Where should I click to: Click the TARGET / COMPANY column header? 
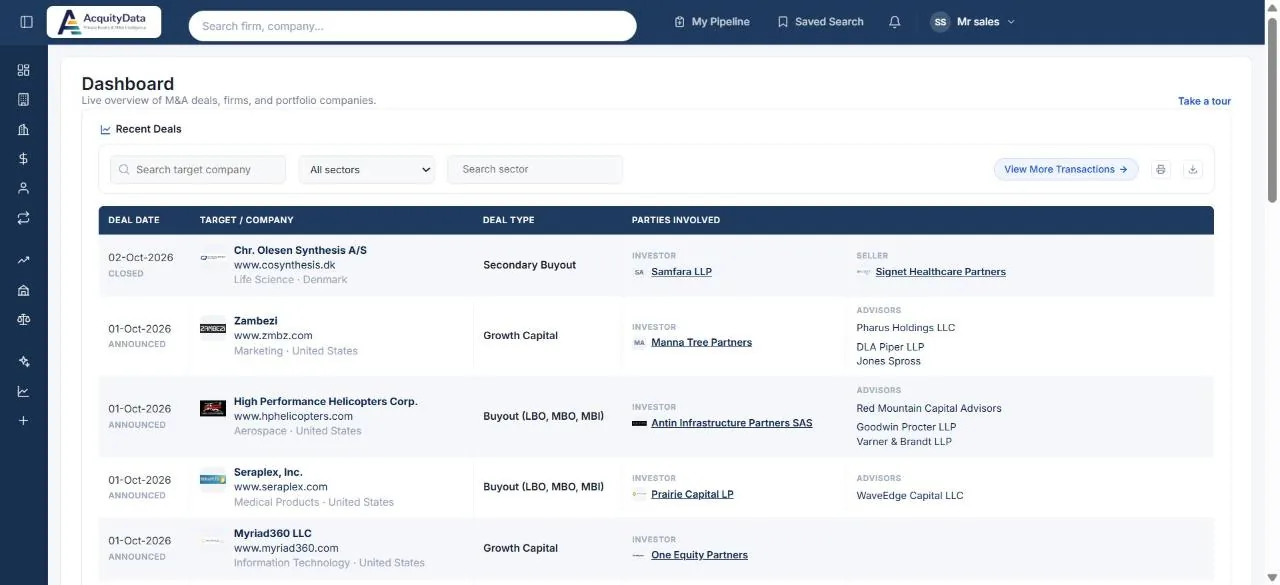point(247,220)
